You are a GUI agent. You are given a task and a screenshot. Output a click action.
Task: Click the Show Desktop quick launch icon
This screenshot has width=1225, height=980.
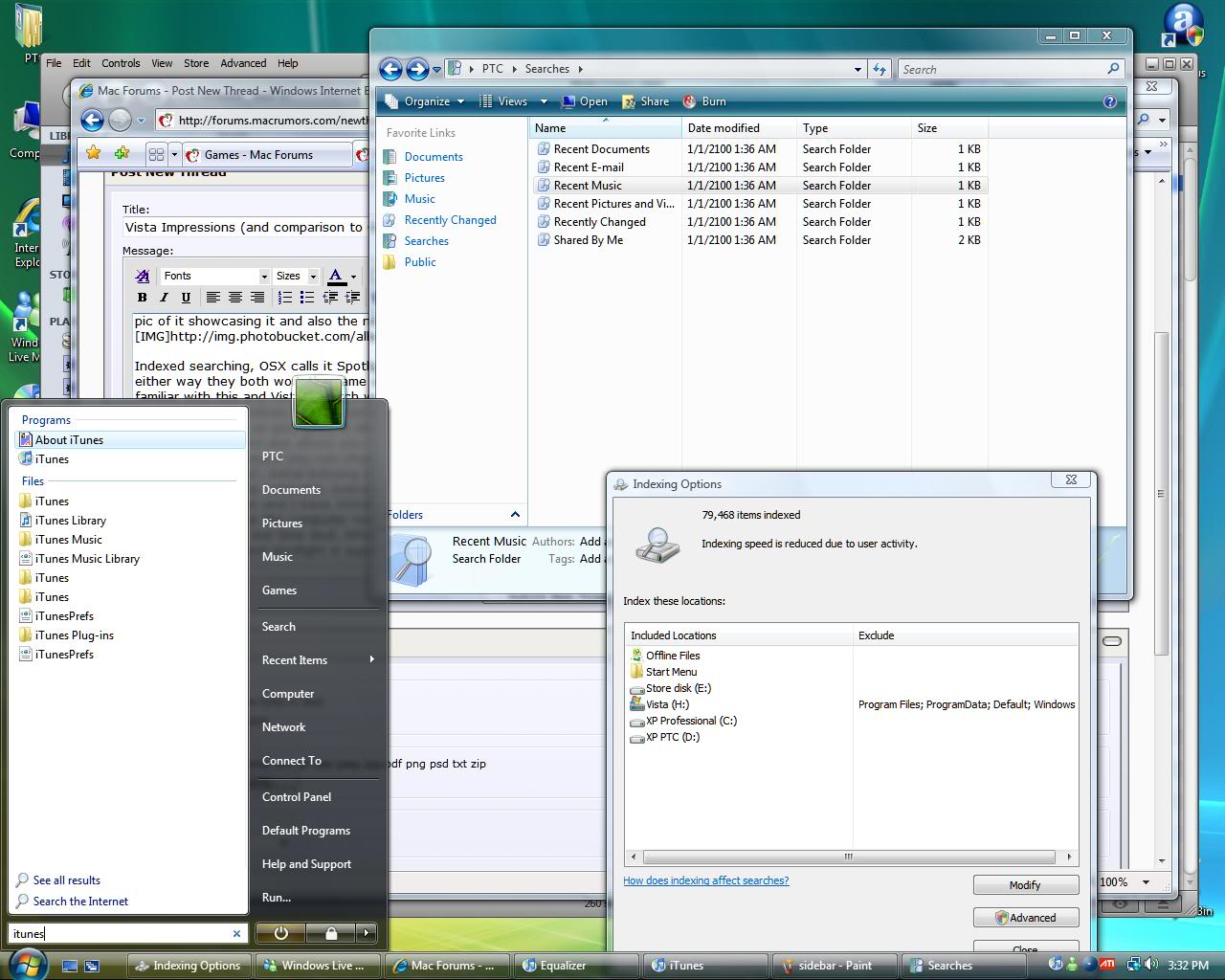[69, 966]
